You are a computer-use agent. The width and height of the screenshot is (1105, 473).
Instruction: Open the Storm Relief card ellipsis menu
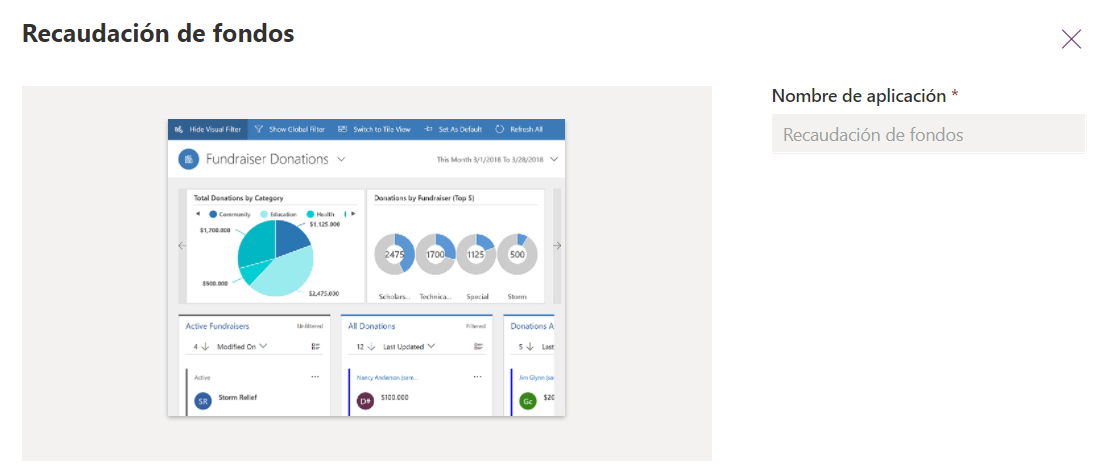(x=315, y=377)
